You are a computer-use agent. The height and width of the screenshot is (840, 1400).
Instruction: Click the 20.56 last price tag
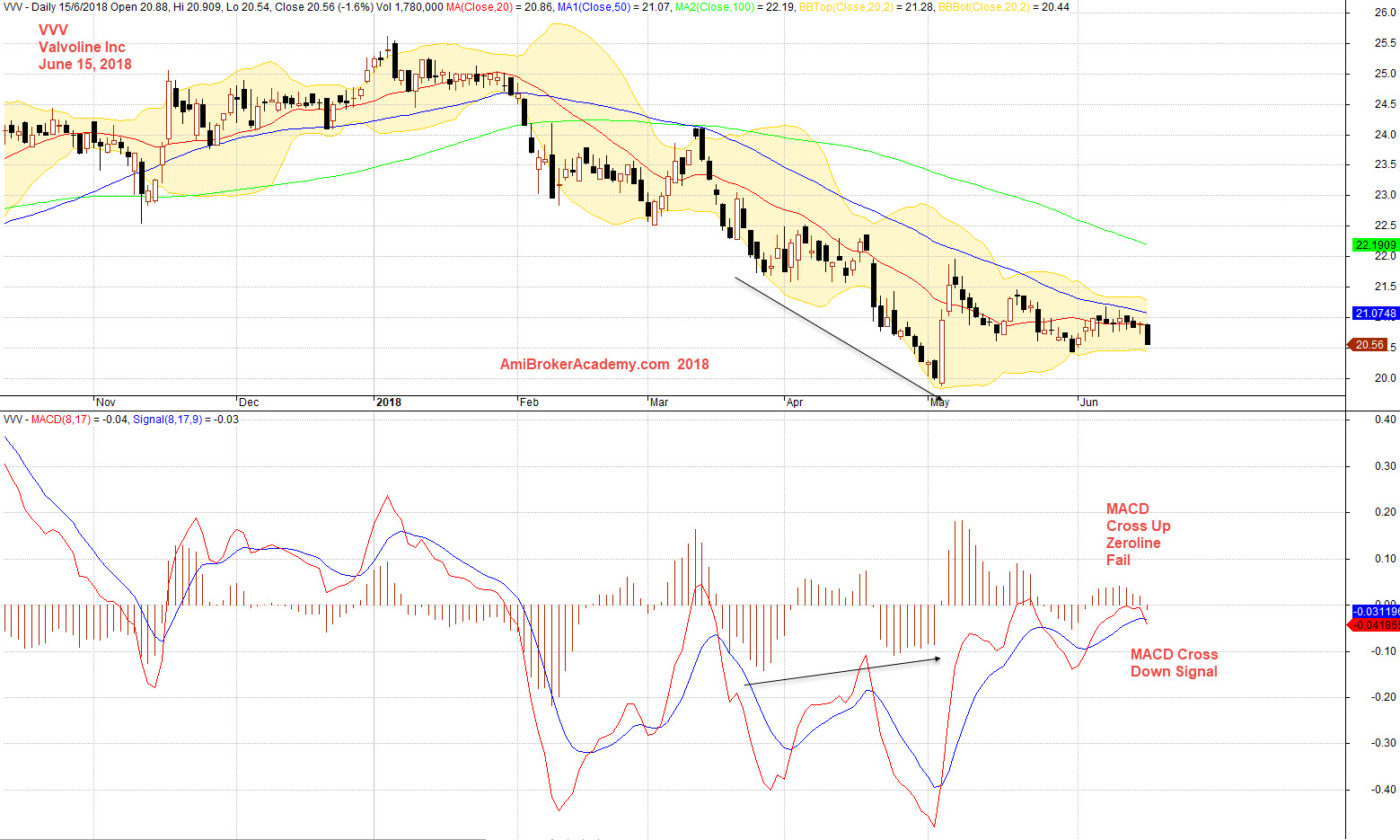coord(1369,345)
